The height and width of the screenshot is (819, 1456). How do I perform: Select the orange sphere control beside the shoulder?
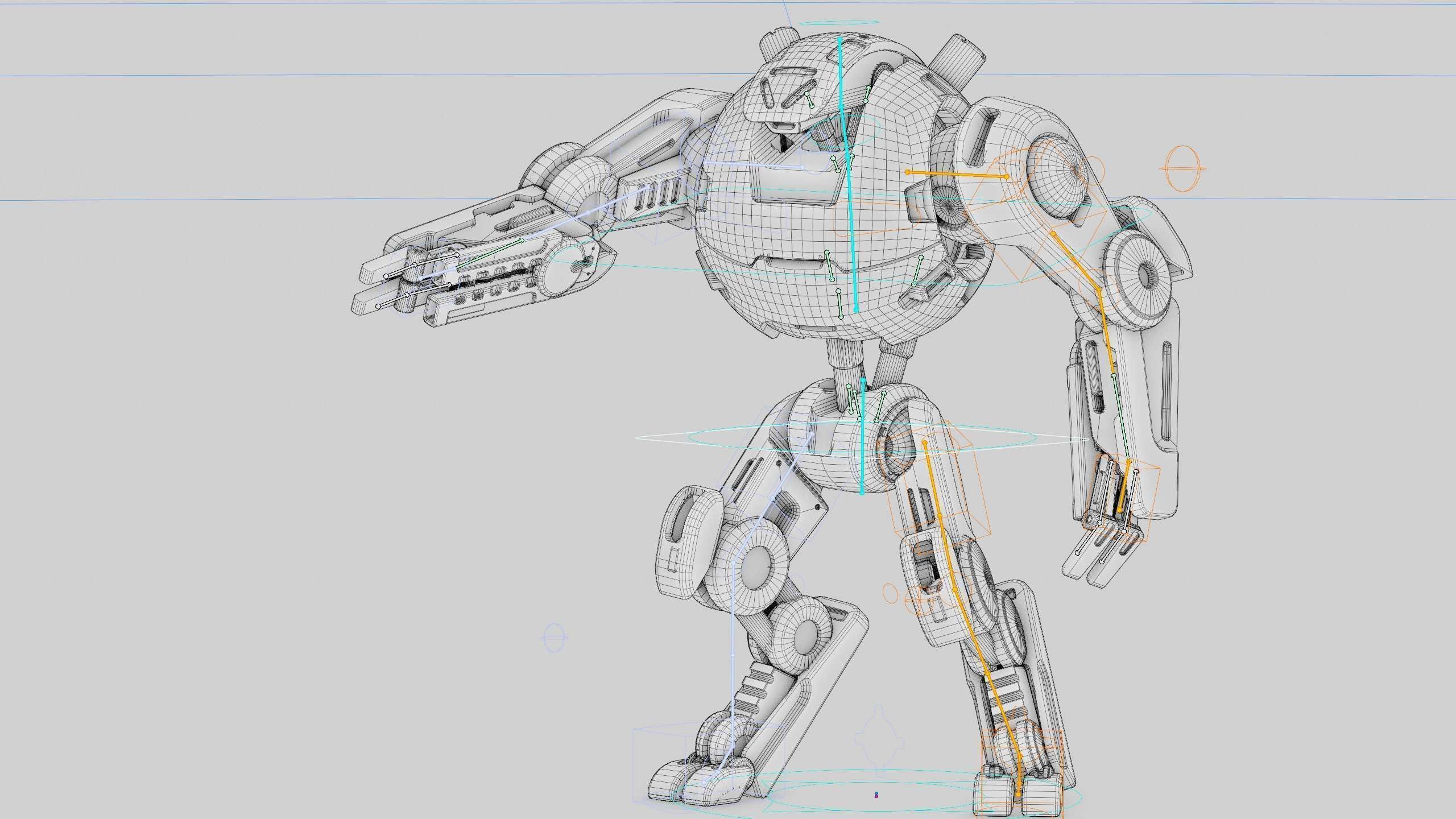tap(1183, 168)
